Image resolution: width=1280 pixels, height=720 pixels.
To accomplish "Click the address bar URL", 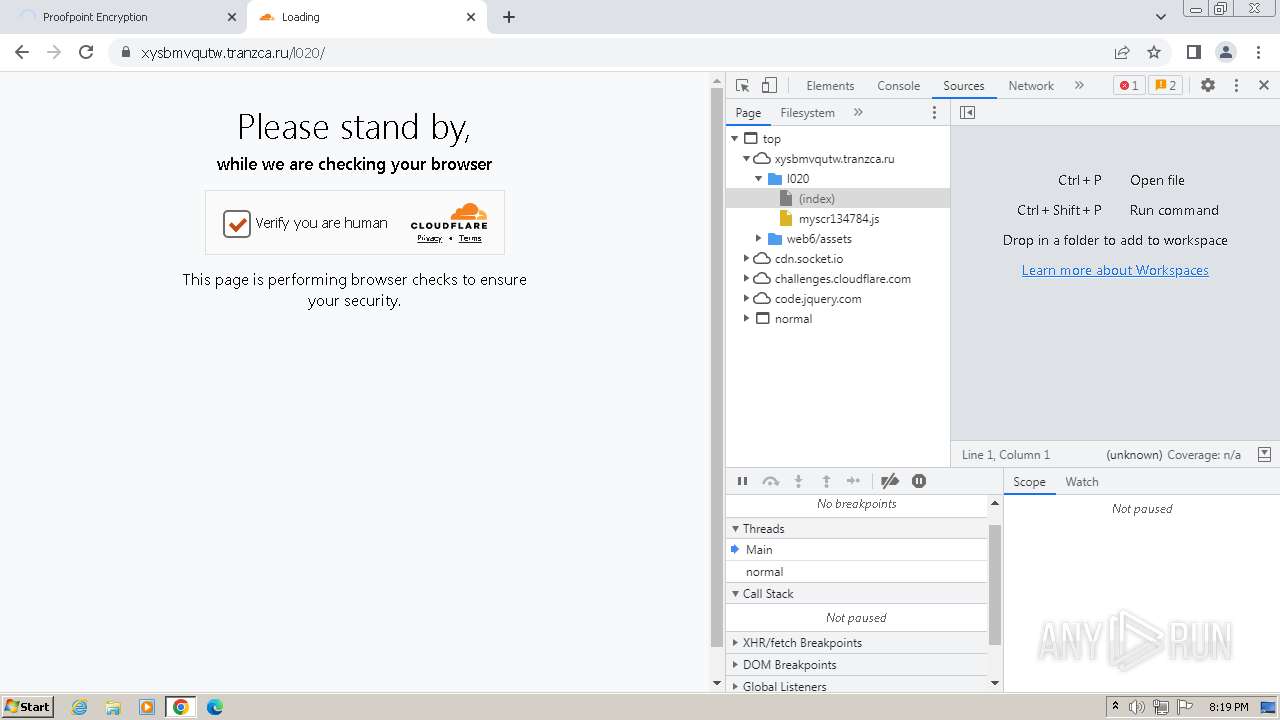I will pyautogui.click(x=233, y=53).
